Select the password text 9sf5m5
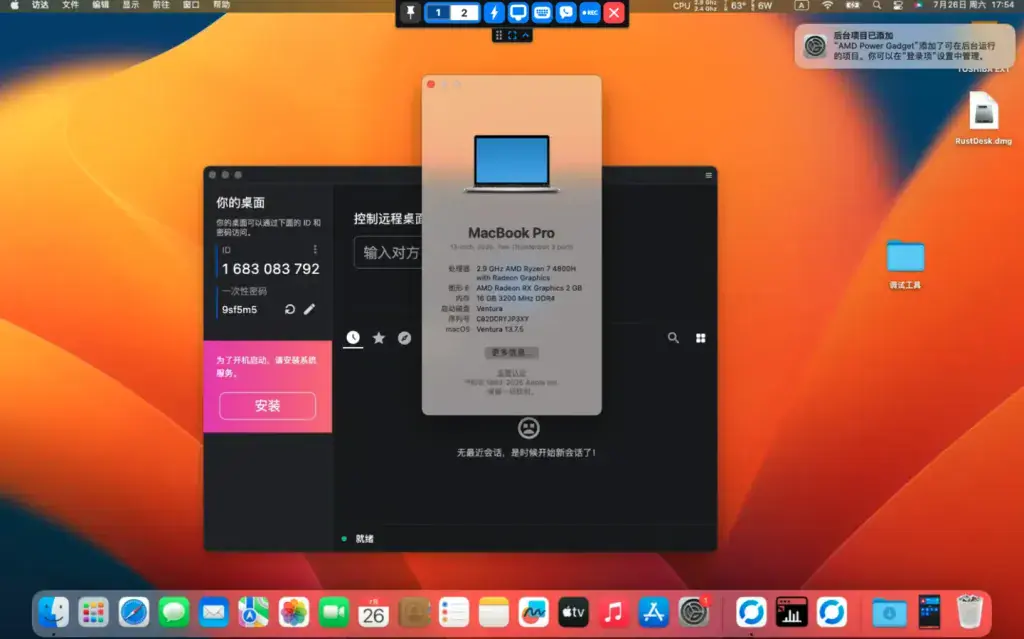The height and width of the screenshot is (639, 1024). click(240, 310)
